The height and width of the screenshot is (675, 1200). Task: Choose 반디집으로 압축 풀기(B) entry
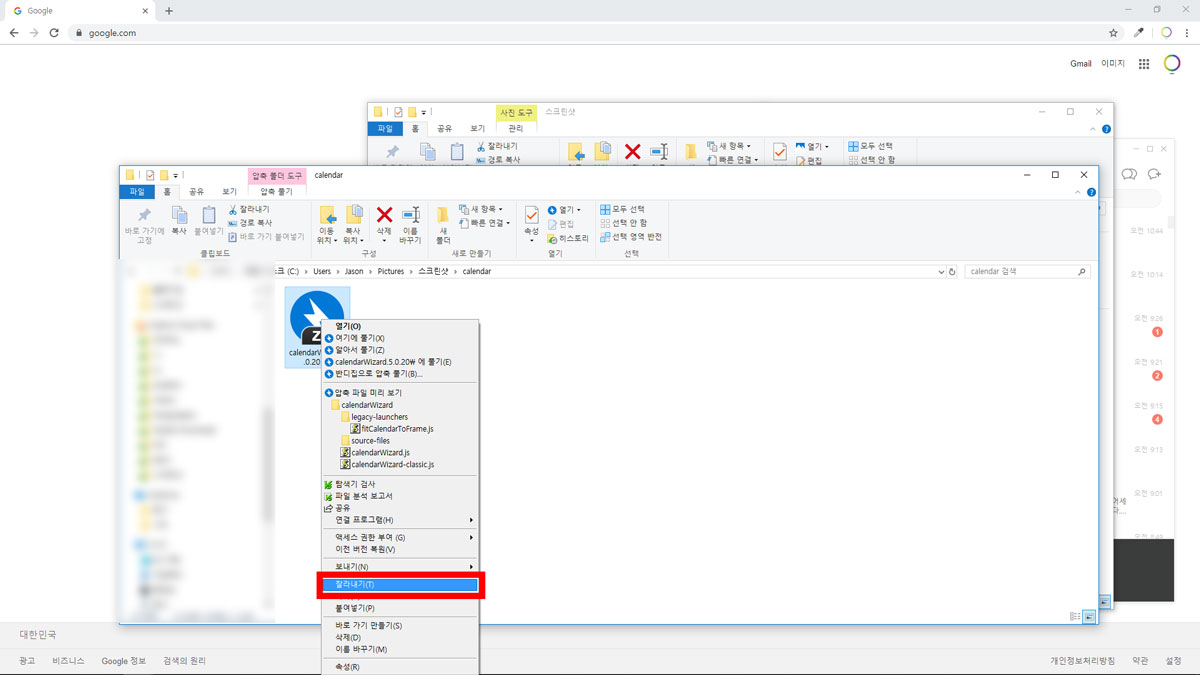[400, 374]
